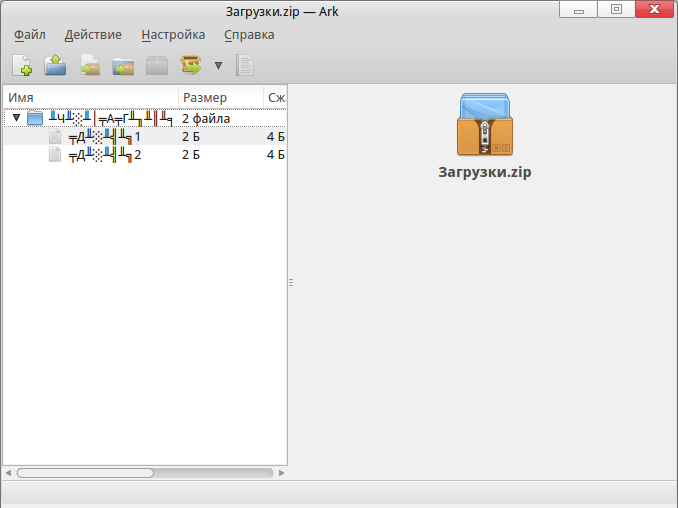Click the Extract archive toolbar icon
Image resolution: width=678 pixels, height=508 pixels.
[x=191, y=66]
